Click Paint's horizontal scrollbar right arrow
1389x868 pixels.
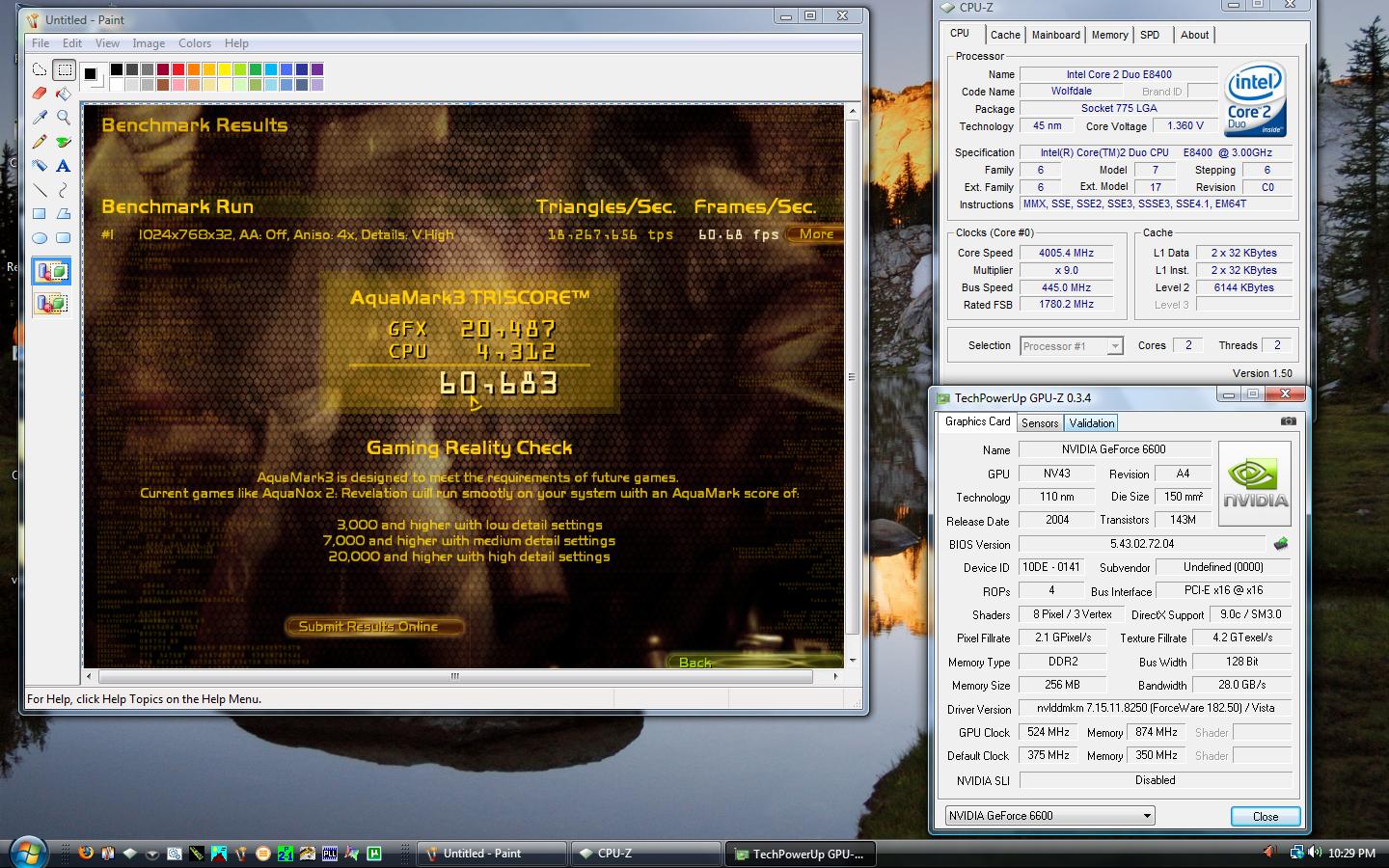(x=836, y=676)
